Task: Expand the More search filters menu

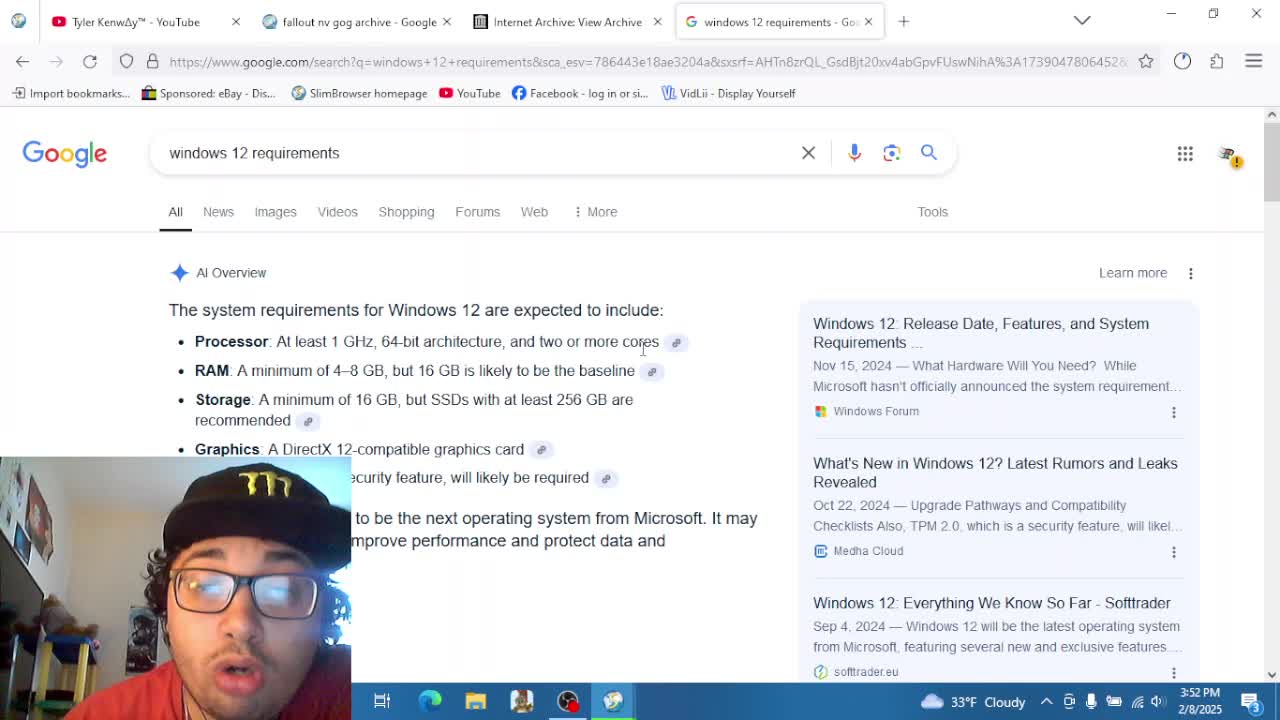Action: 596,212
